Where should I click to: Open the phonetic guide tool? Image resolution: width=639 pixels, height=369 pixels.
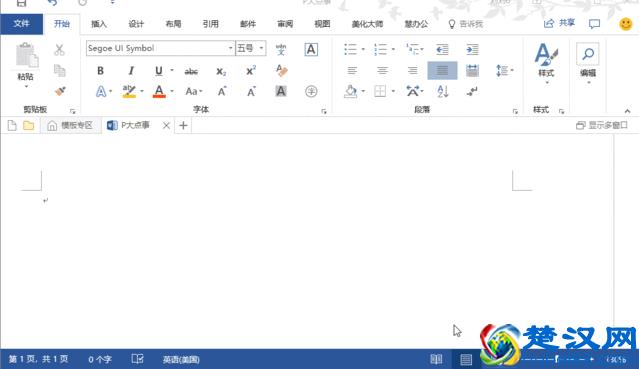[x=281, y=50]
